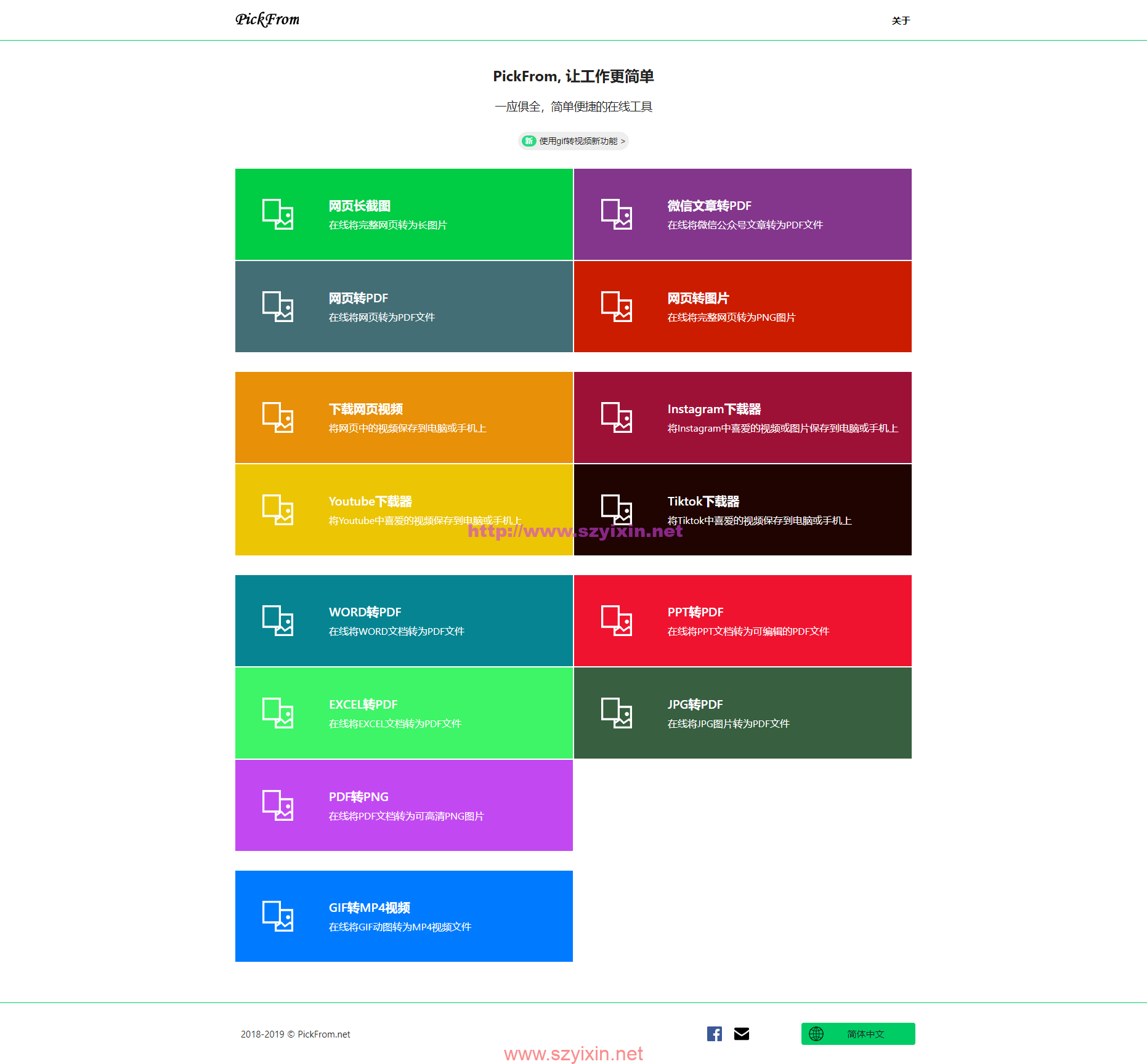
Task: Open the 使用gif转视频新功能 announcement link
Action: click(x=573, y=141)
